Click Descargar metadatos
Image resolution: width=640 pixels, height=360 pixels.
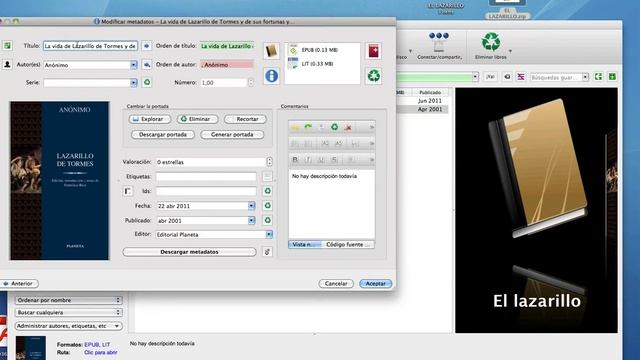(x=189, y=252)
